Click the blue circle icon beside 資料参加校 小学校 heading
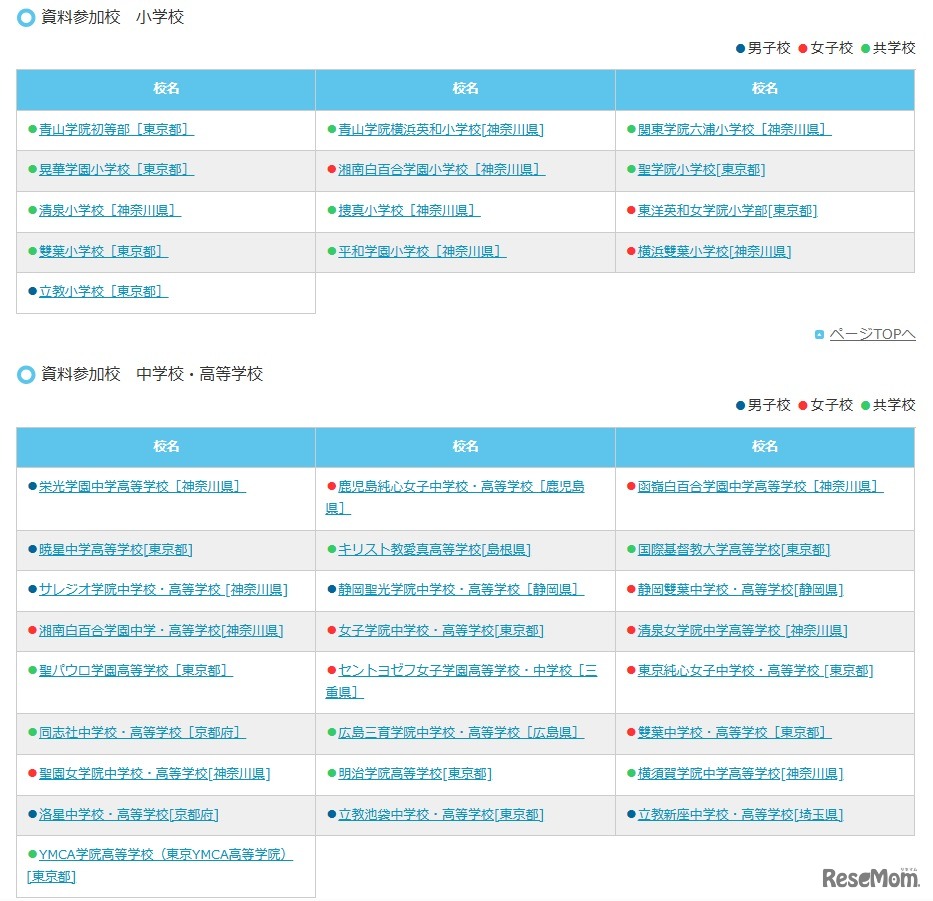Image resolution: width=933 pixels, height=901 pixels. tap(25, 17)
